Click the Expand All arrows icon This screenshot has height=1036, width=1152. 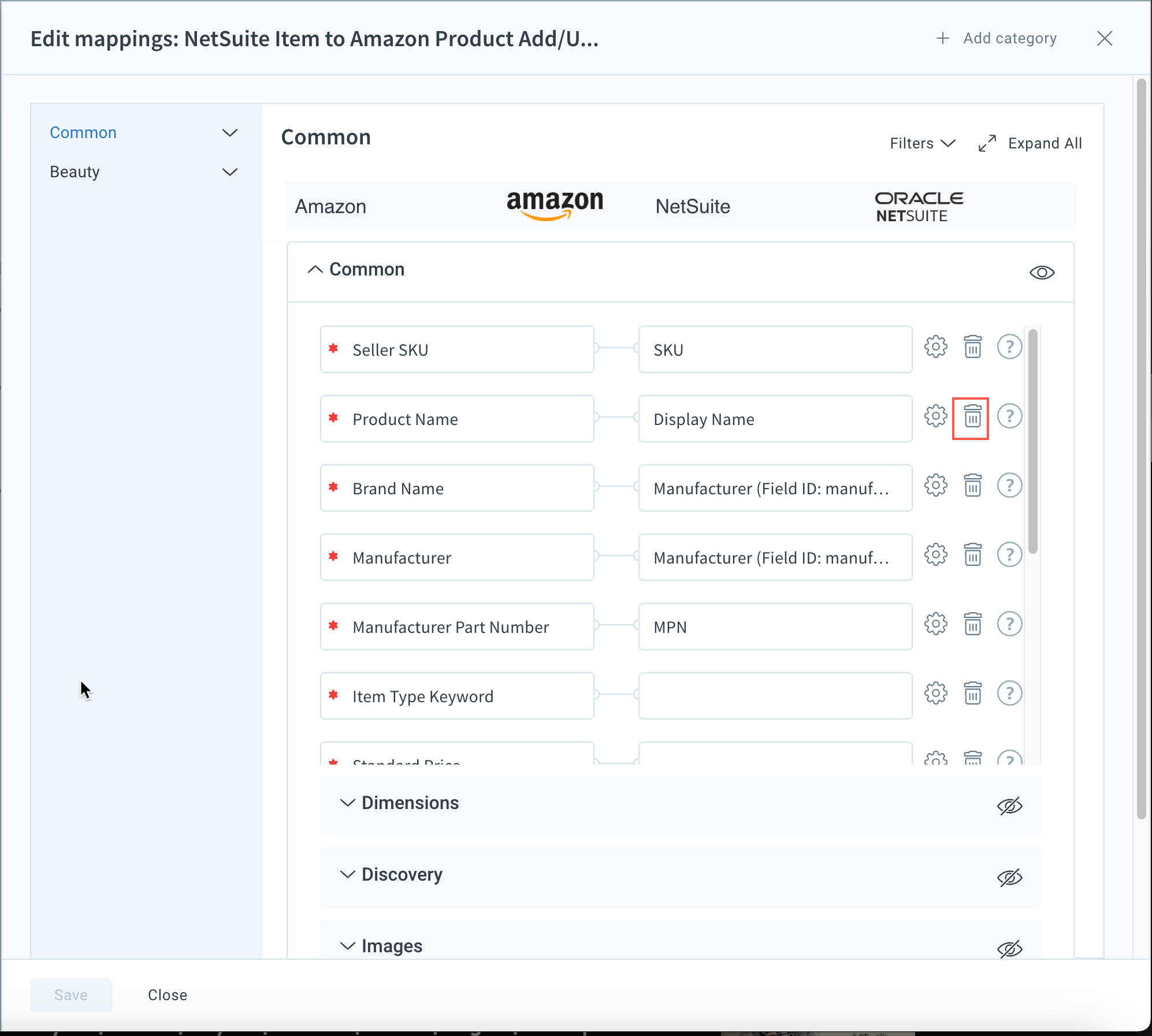(987, 143)
